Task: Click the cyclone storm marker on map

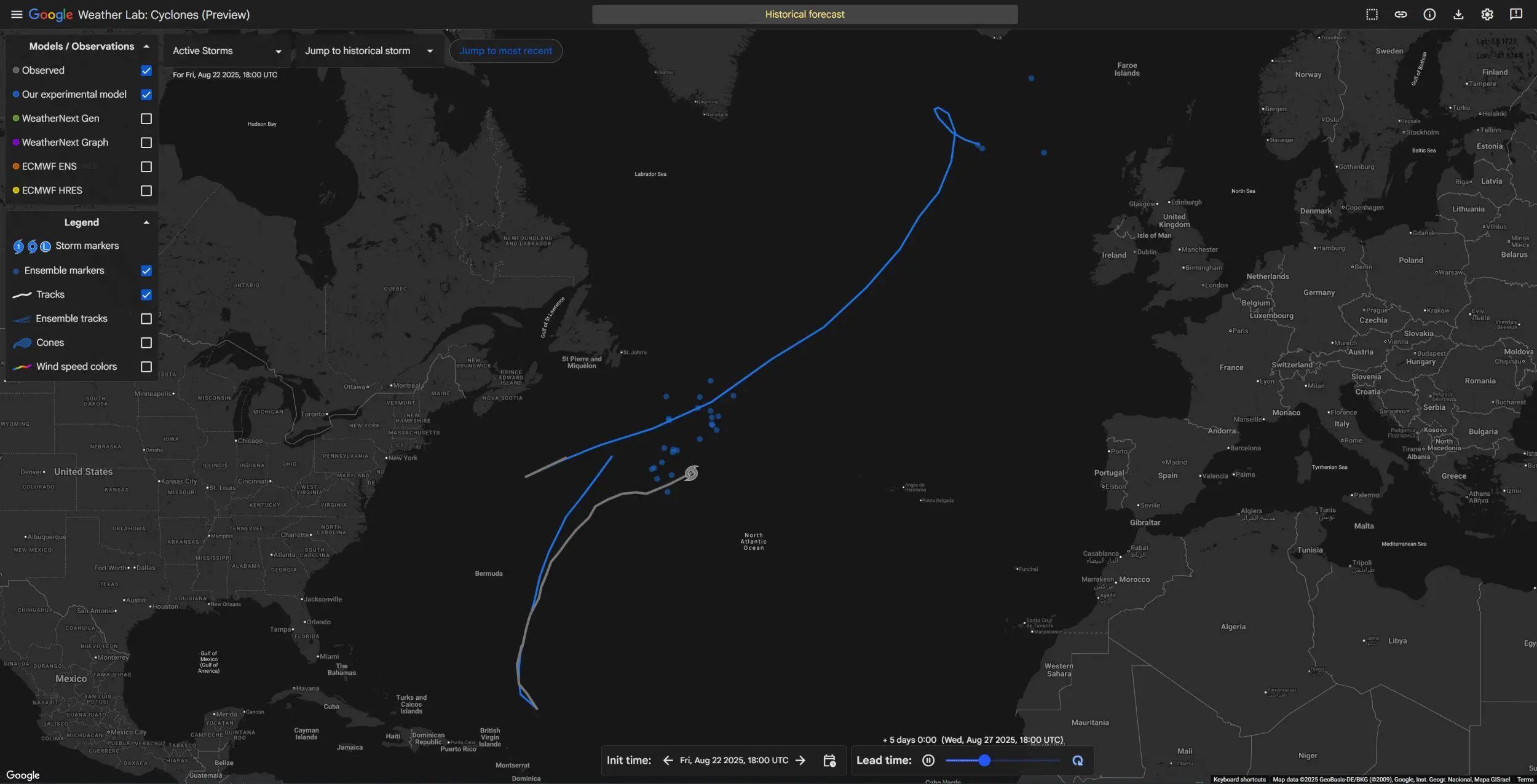Action: 691,472
